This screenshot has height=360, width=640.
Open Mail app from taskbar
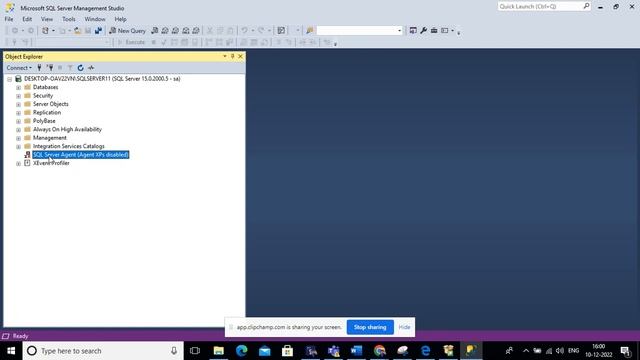tap(264, 351)
